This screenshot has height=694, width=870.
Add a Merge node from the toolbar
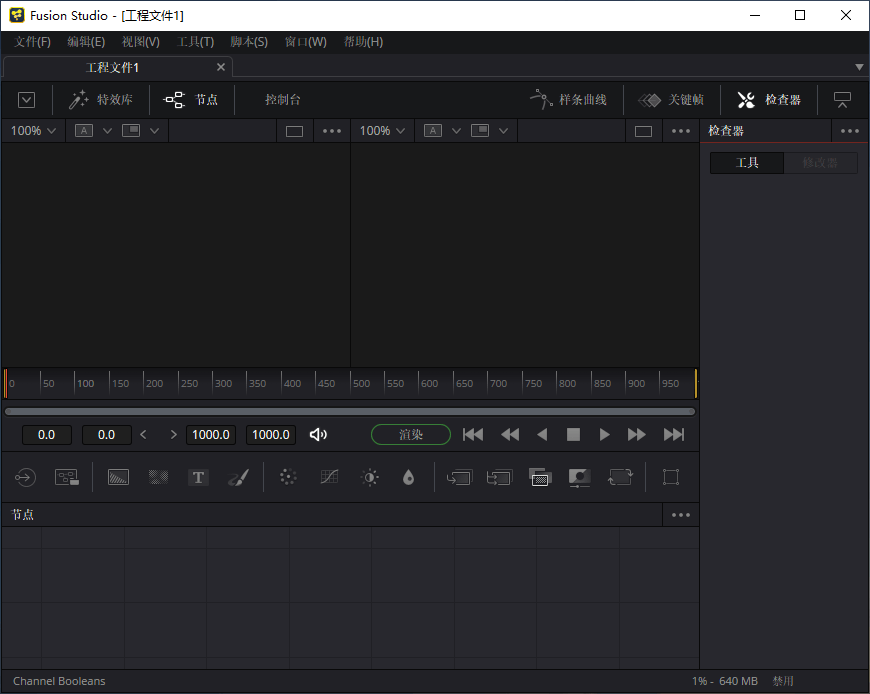[x=459, y=477]
